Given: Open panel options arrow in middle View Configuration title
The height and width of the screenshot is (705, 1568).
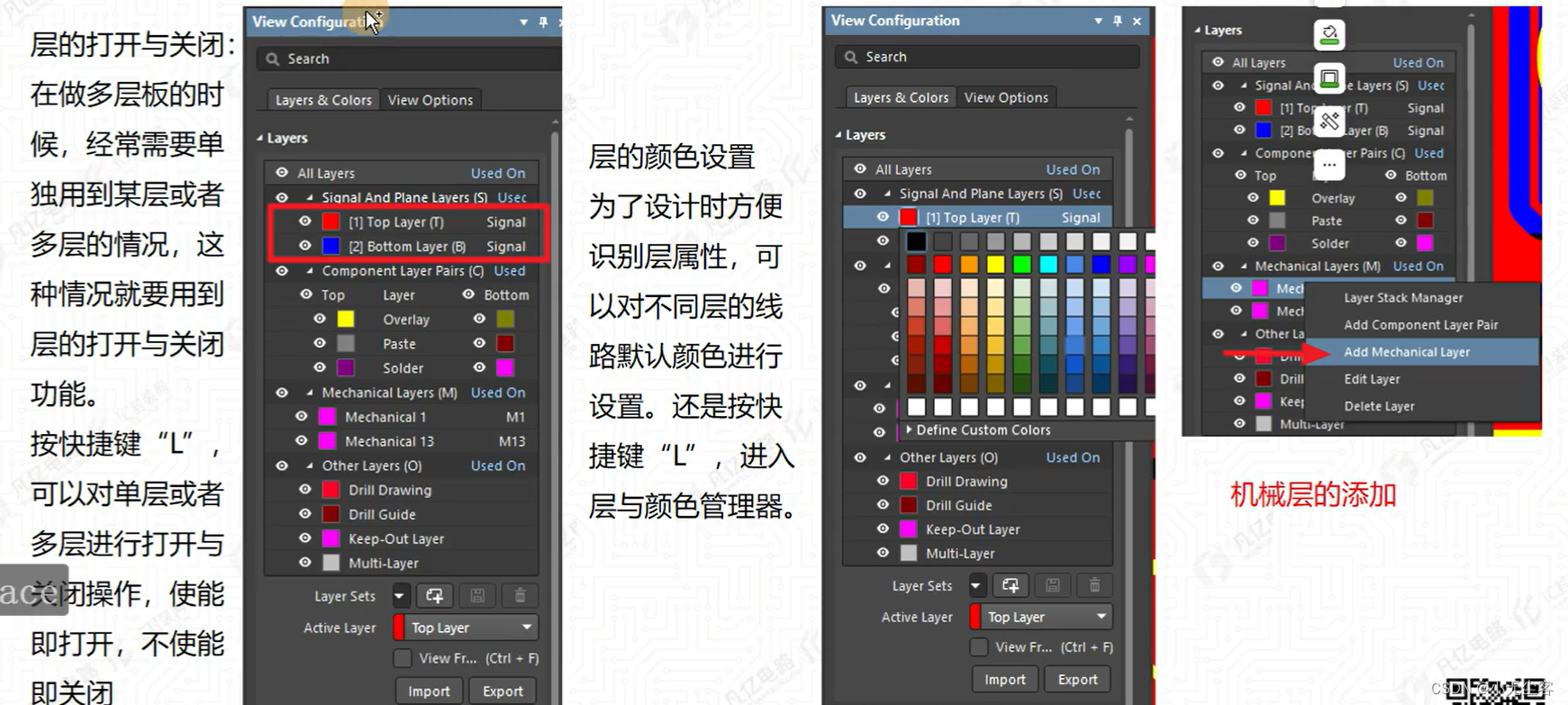Looking at the screenshot, I should click(1099, 21).
